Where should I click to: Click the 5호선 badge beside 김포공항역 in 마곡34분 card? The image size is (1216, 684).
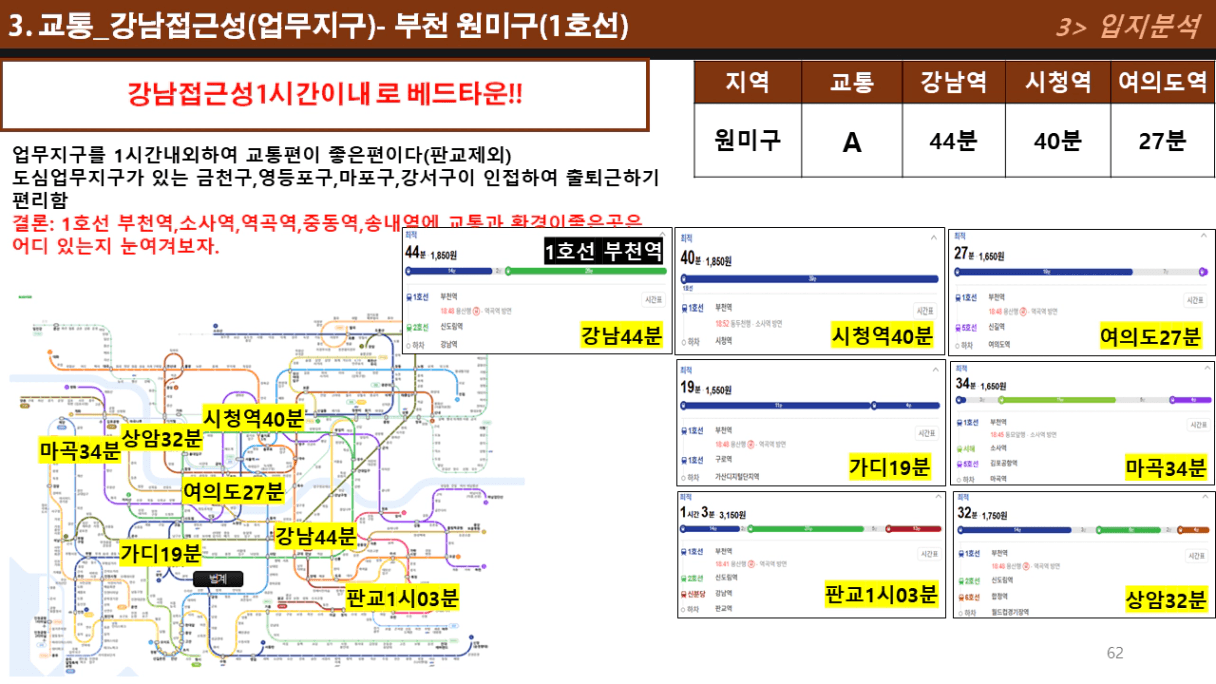[969, 464]
